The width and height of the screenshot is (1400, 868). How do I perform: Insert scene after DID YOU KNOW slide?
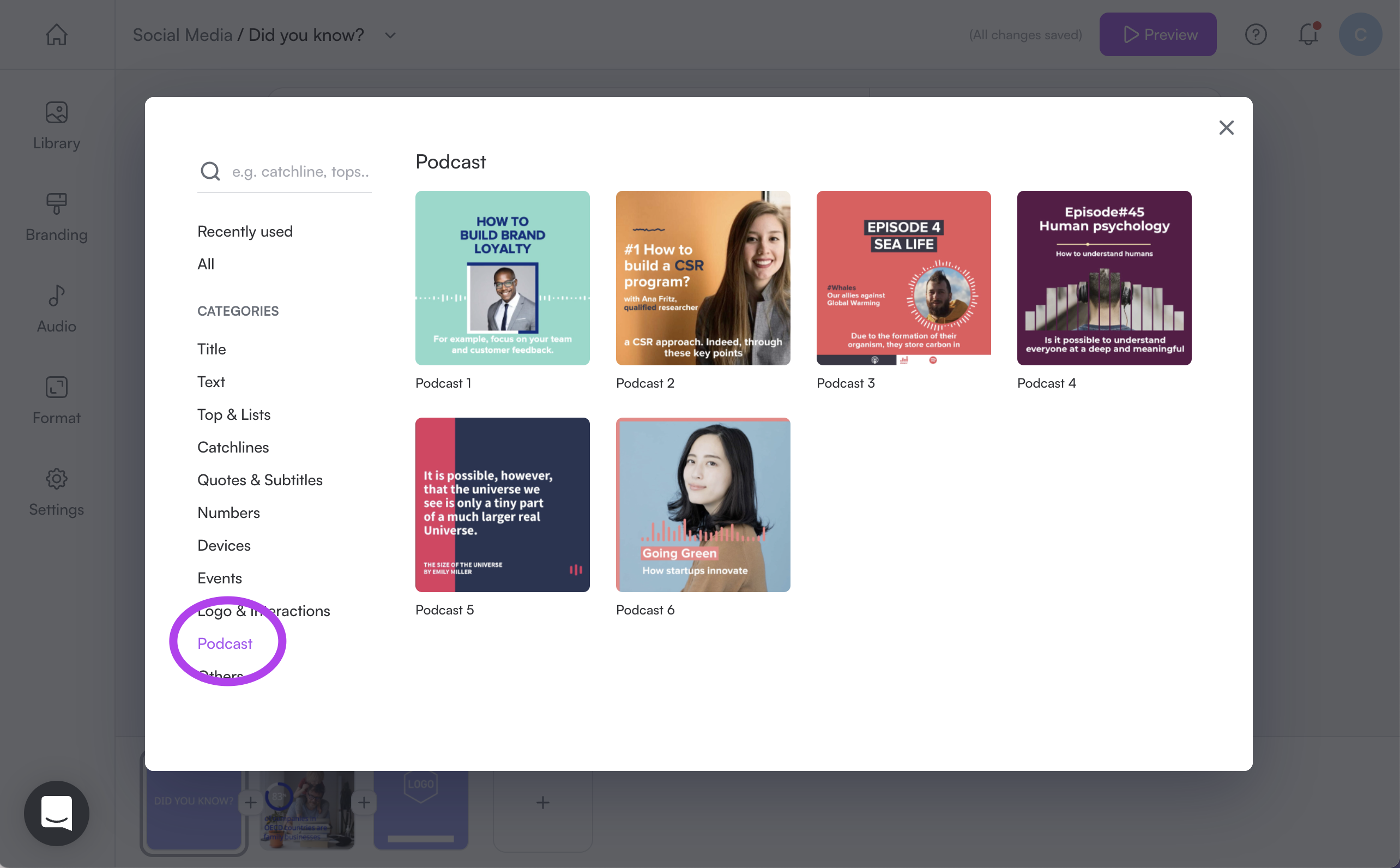(x=250, y=802)
